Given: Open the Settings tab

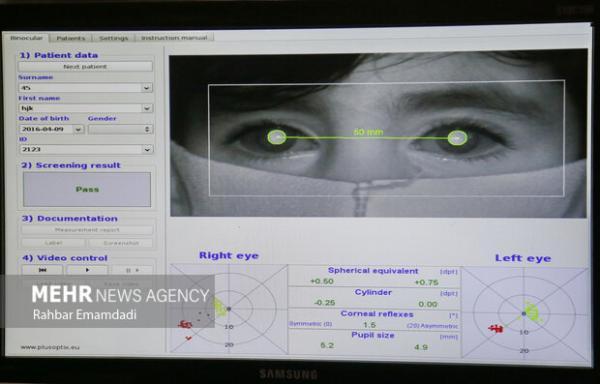Looking at the screenshot, I should click(x=114, y=38).
